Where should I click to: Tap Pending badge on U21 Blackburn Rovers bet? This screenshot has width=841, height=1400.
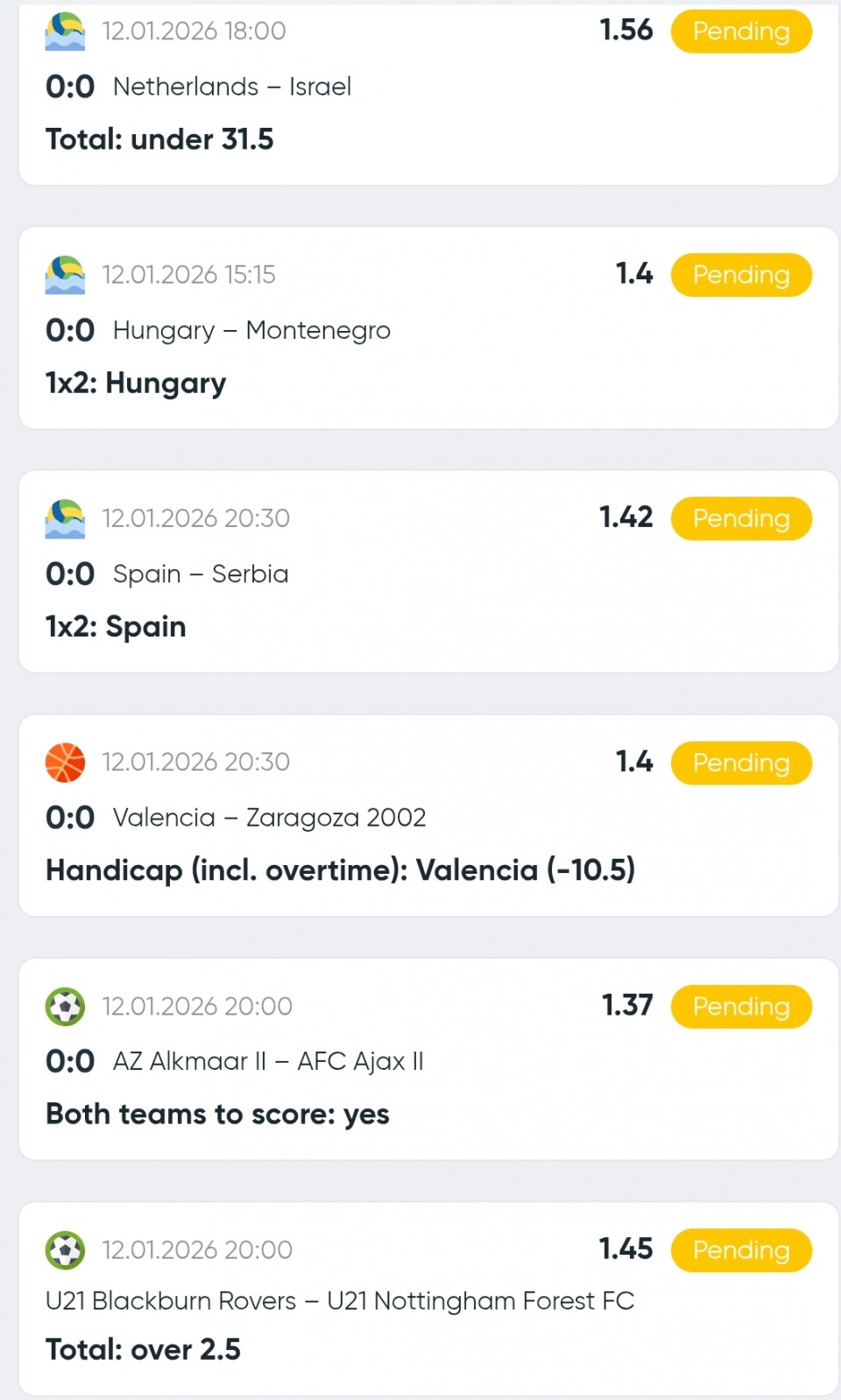[x=741, y=1250]
